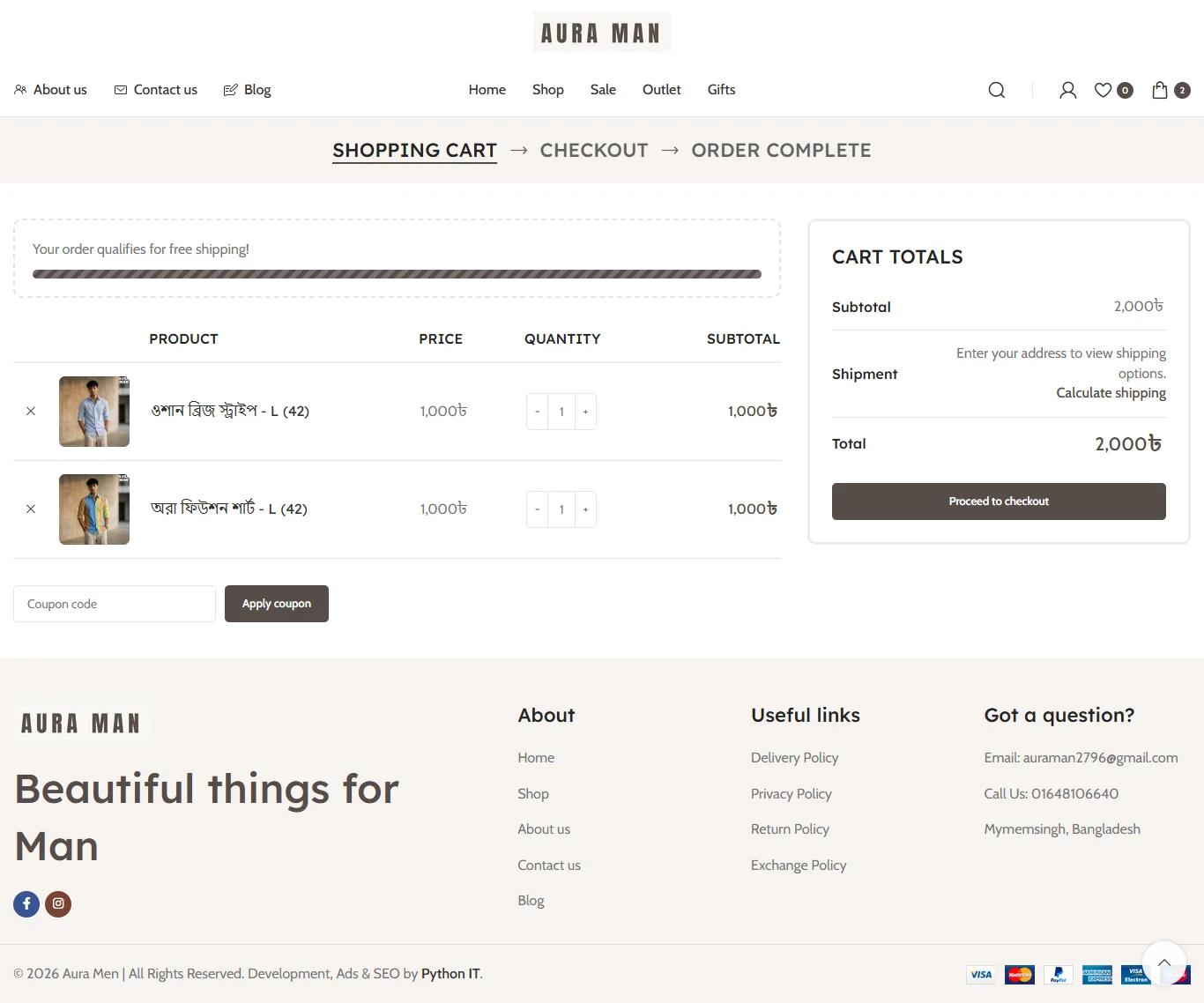Click the scroll-to-top arrow button
Image resolution: width=1204 pixels, height=1003 pixels.
1164,962
